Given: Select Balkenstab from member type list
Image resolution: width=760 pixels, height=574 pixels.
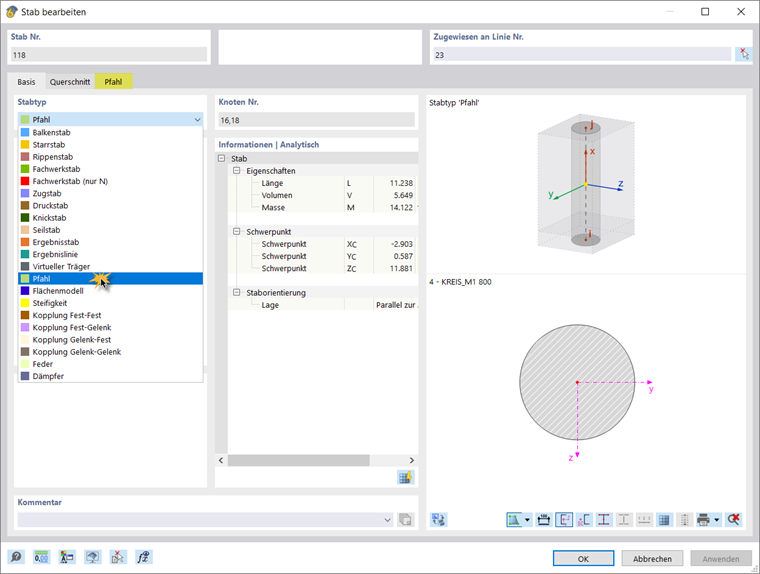Looking at the screenshot, I should click(x=111, y=132).
